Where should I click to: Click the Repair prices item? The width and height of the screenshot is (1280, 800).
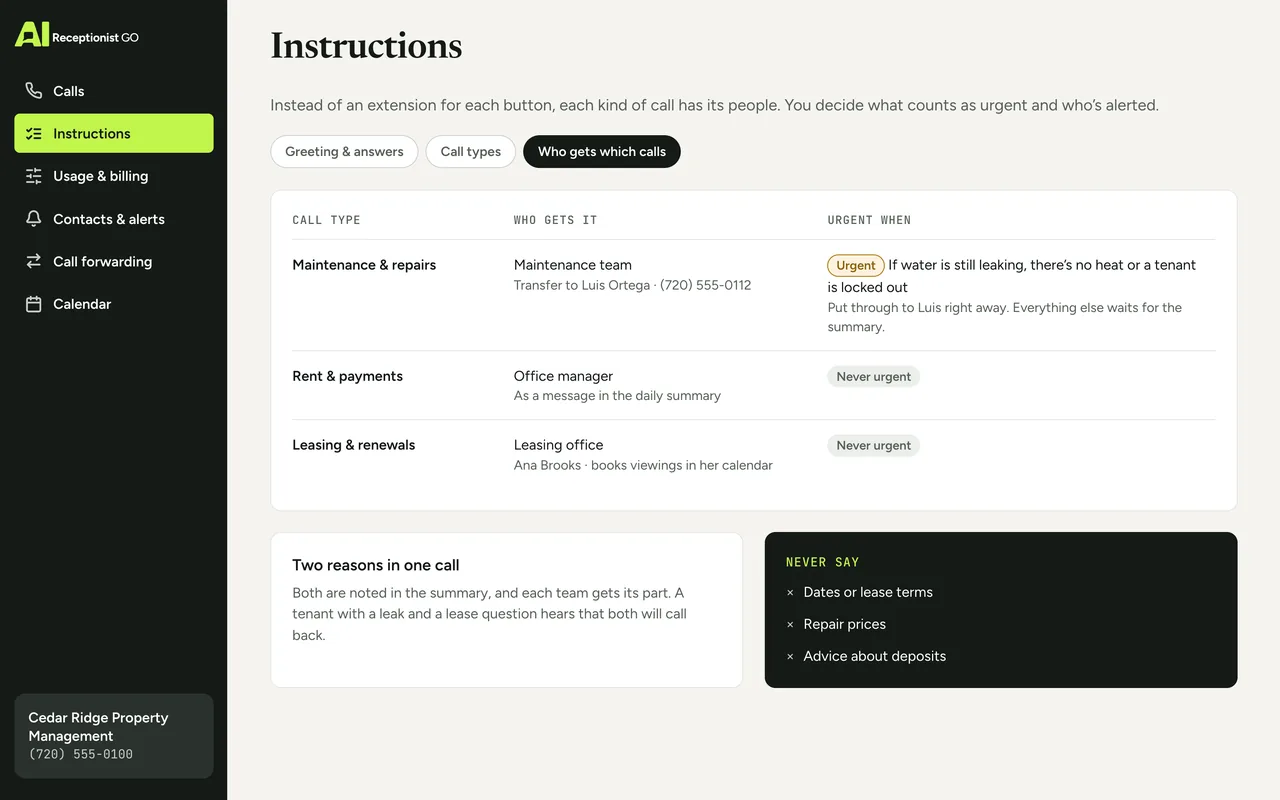click(x=845, y=624)
